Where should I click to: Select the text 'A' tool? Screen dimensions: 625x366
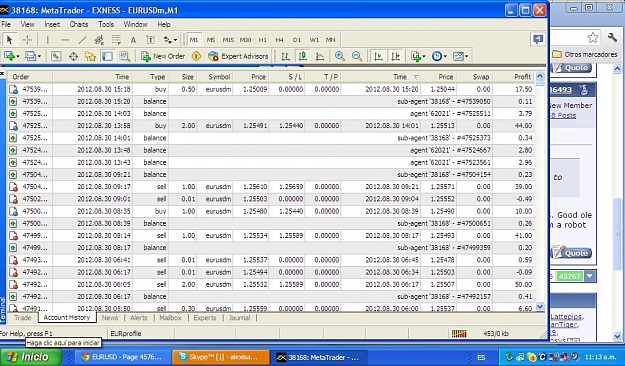click(133, 40)
